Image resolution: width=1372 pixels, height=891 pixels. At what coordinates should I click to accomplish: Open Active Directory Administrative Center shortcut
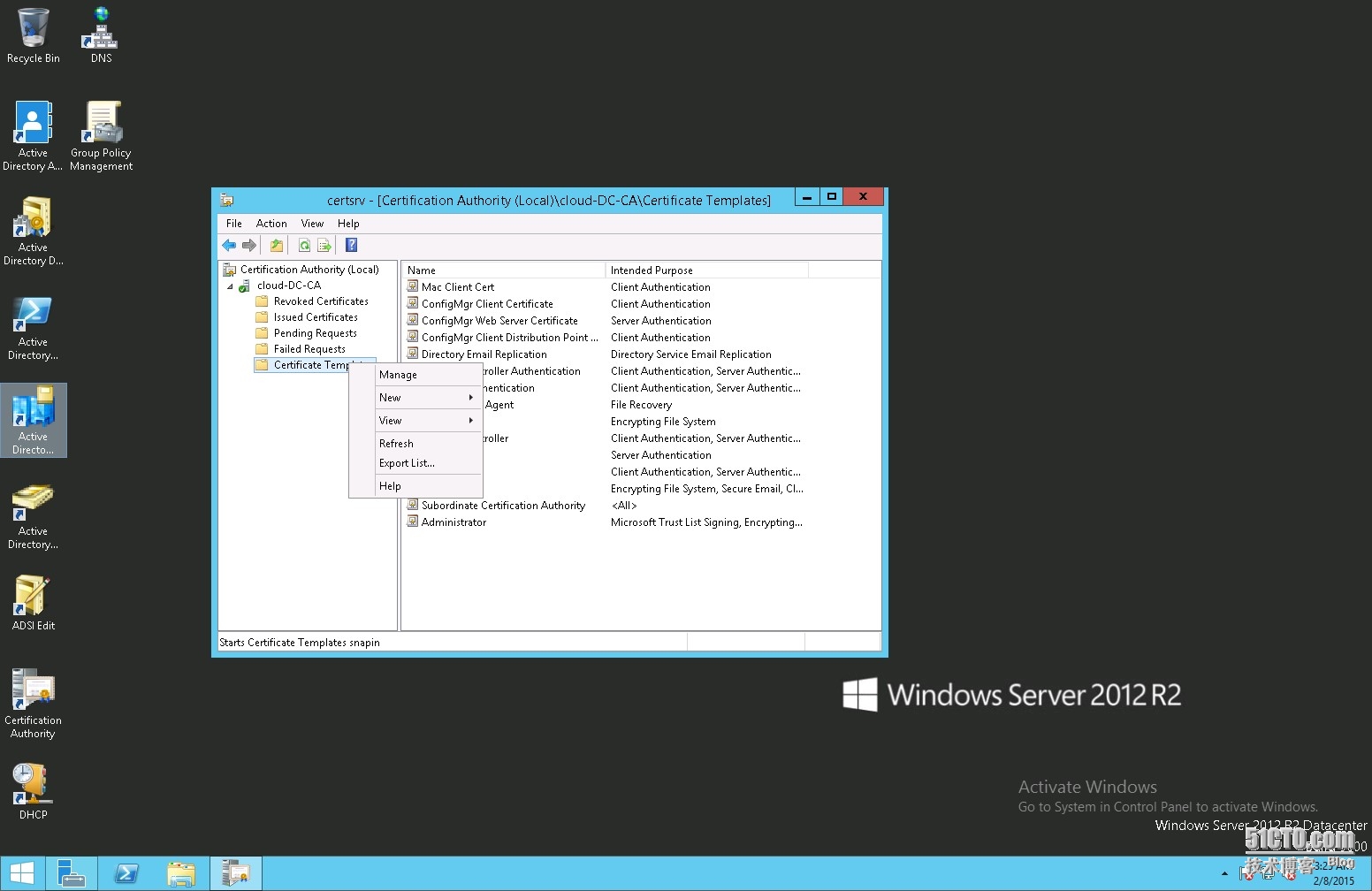click(x=33, y=136)
